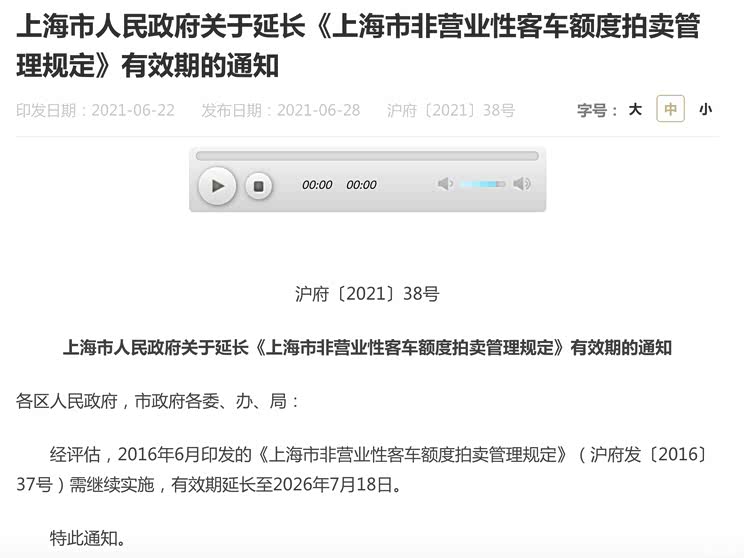Click the elapsed time 00:00 display
Screen dimensions: 744x558
point(317,185)
